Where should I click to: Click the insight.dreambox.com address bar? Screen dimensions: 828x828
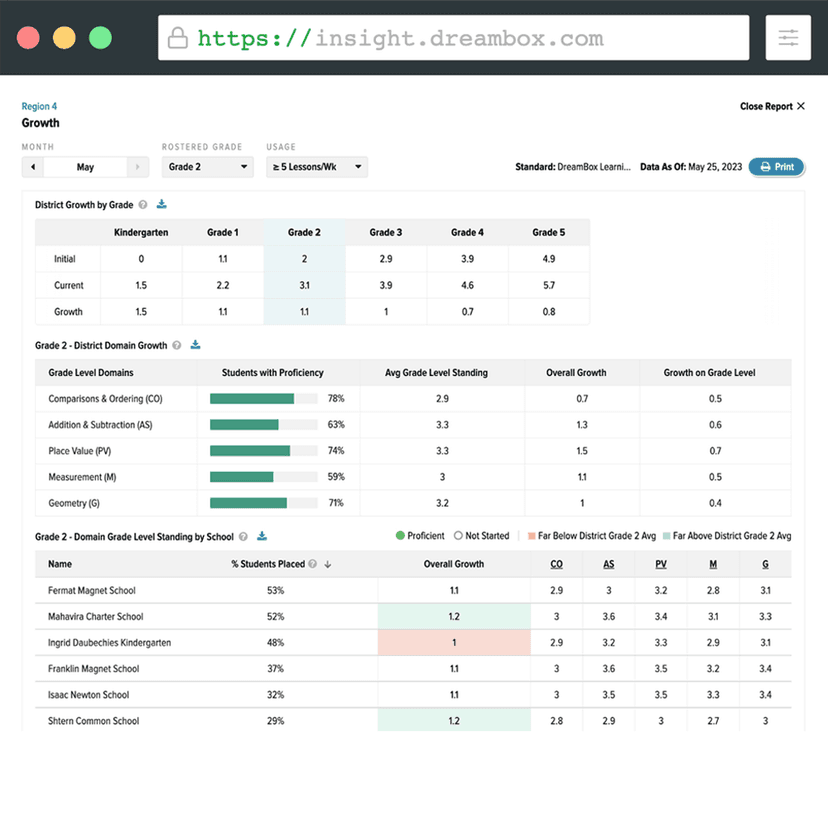[x=450, y=37]
